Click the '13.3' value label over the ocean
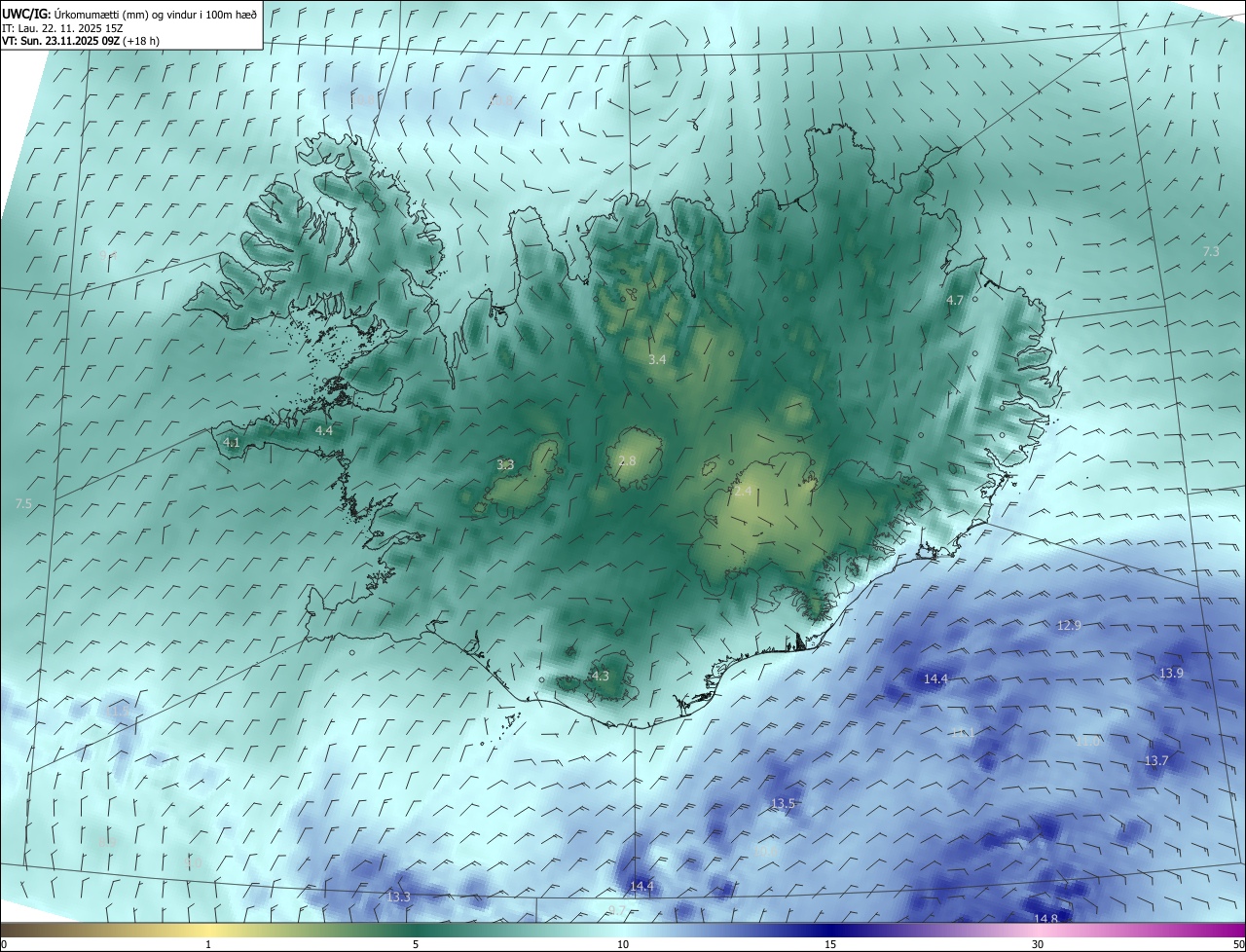The image size is (1246, 952). (x=399, y=897)
